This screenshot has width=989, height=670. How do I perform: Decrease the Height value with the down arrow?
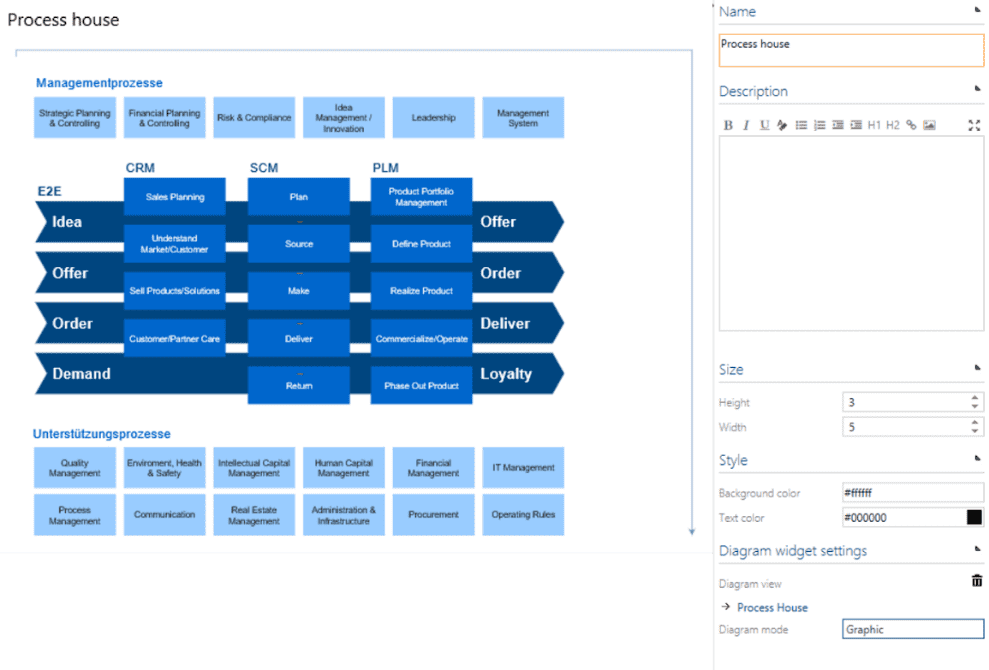pos(974,406)
